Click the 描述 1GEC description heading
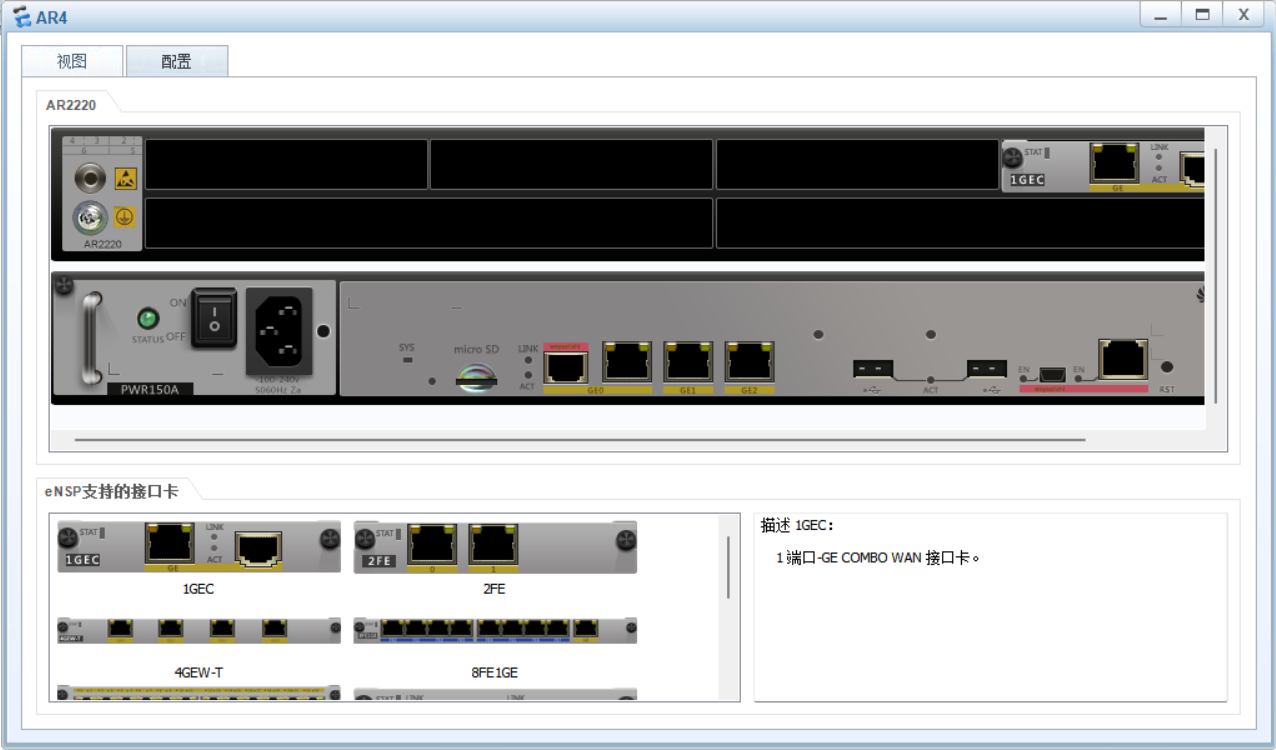Image resolution: width=1276 pixels, height=750 pixels. click(x=797, y=526)
